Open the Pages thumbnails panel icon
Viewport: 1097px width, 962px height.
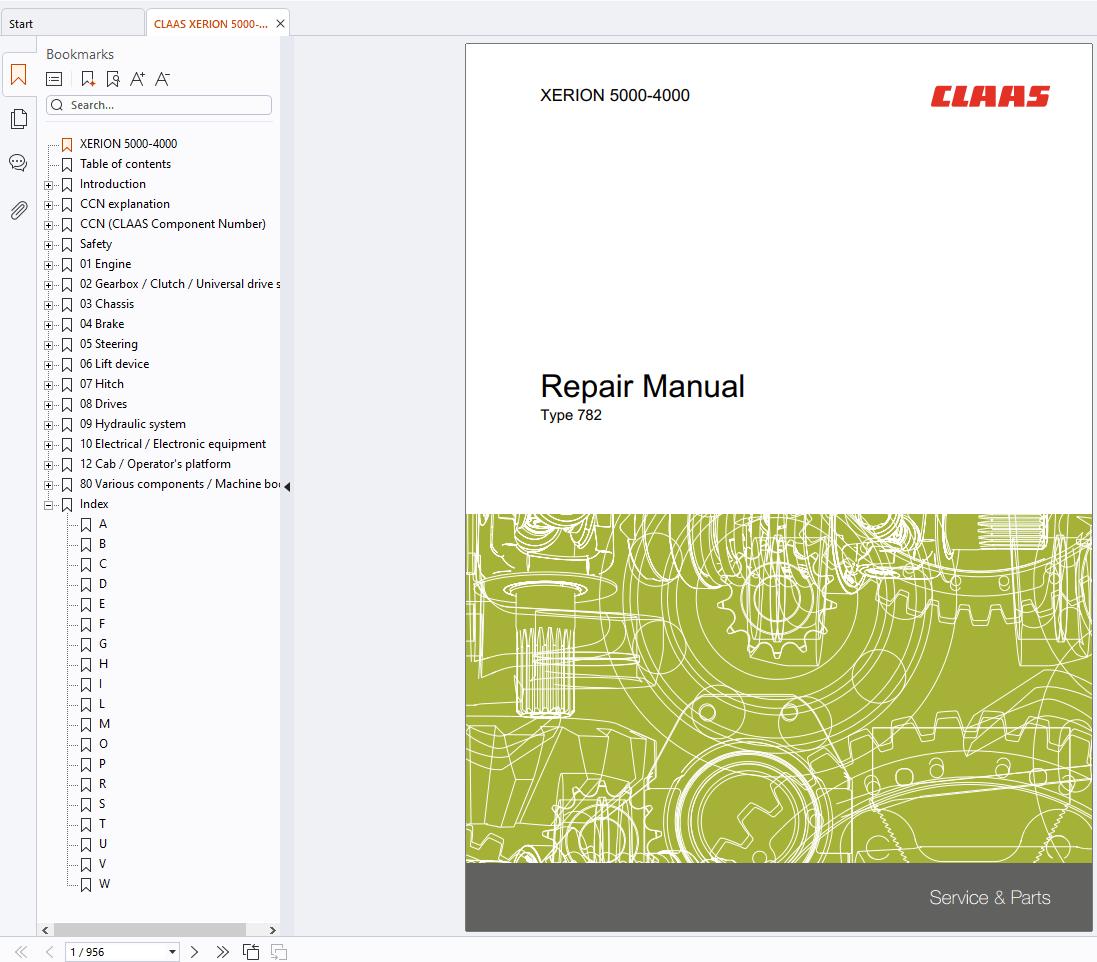point(18,120)
